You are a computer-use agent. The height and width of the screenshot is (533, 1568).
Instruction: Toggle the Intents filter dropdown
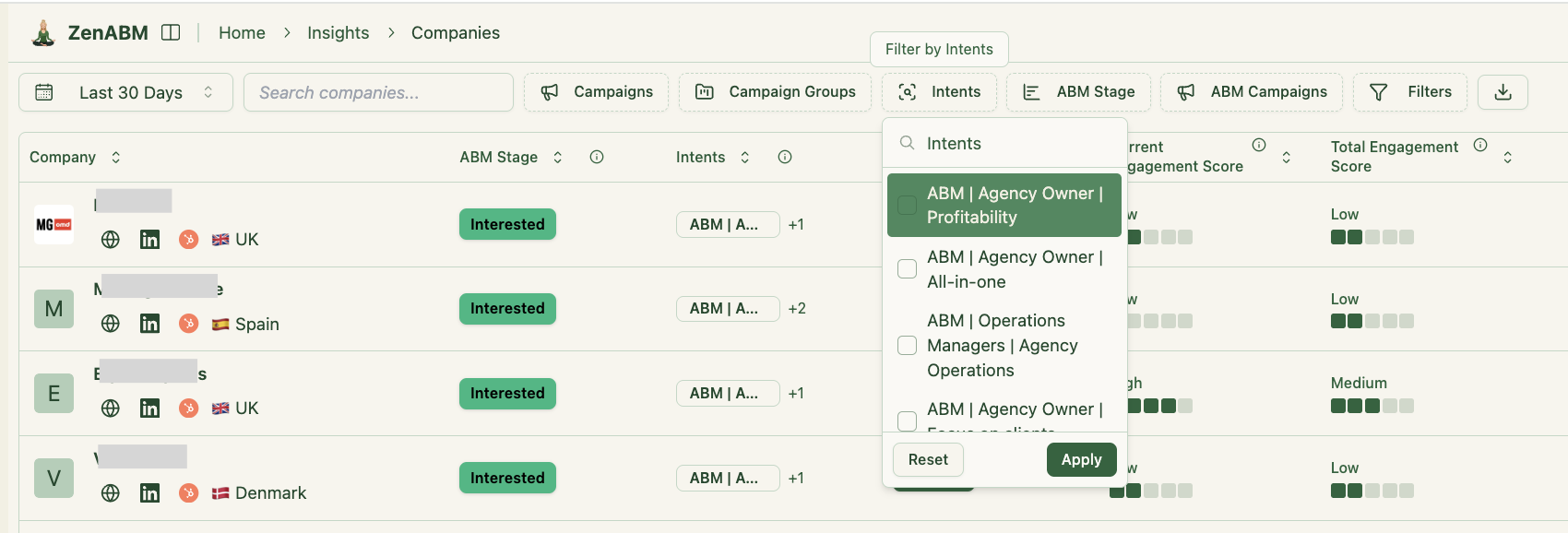click(939, 92)
